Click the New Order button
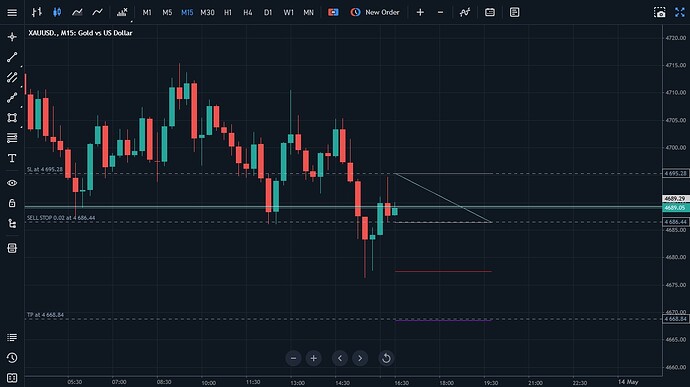Image resolution: width=690 pixels, height=387 pixels. (x=375, y=12)
